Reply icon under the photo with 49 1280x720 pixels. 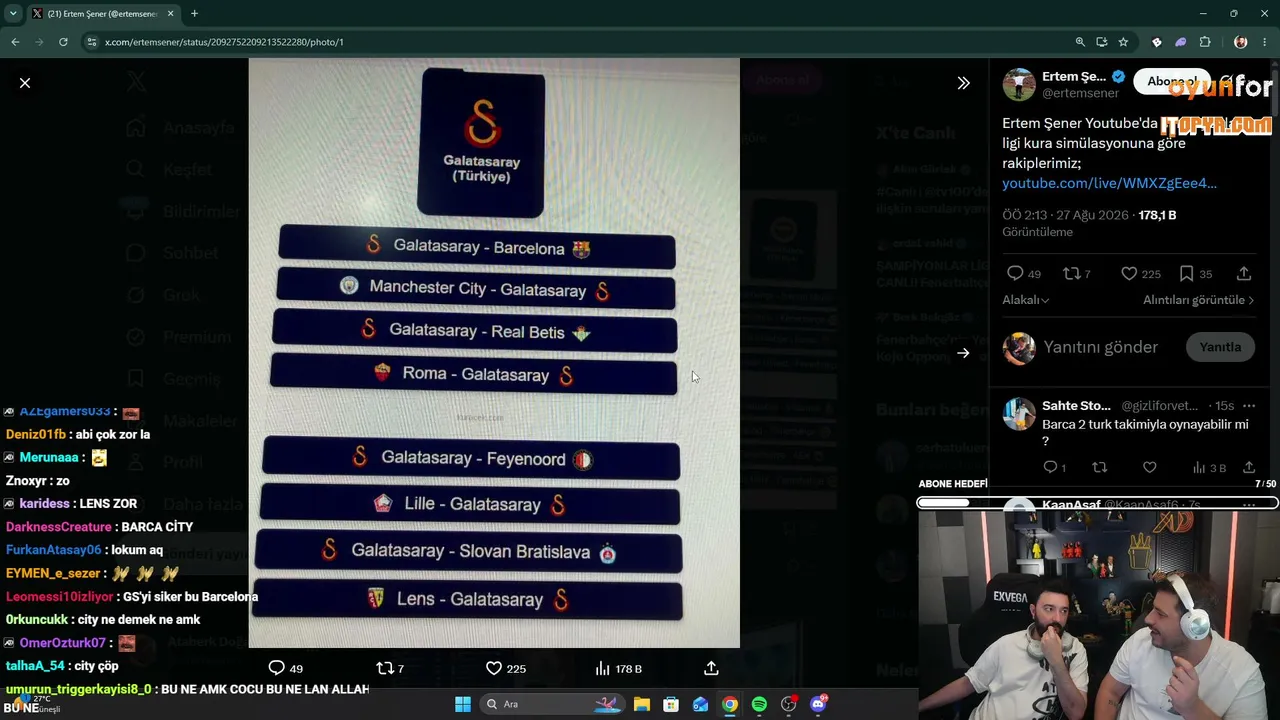[277, 668]
